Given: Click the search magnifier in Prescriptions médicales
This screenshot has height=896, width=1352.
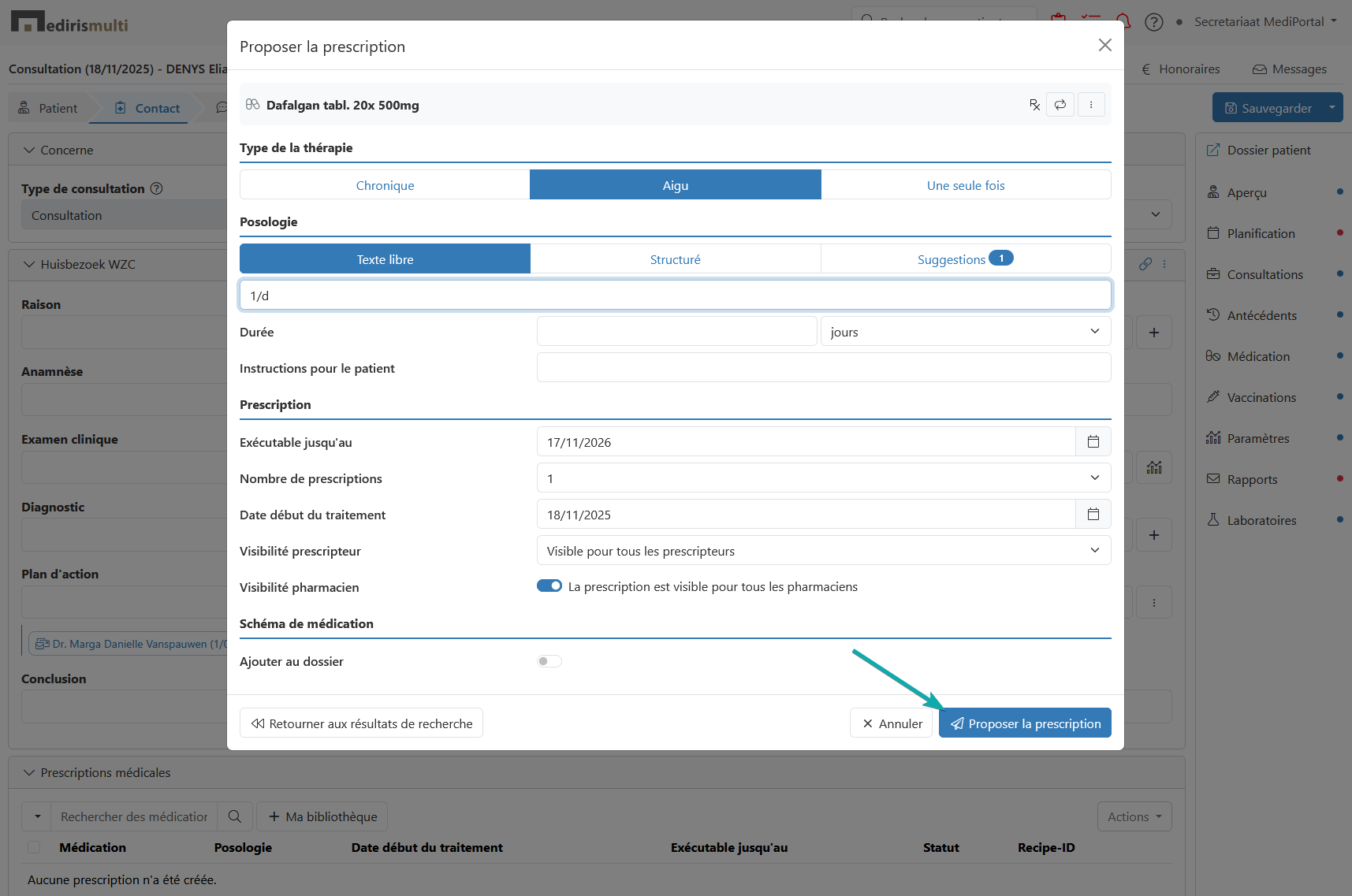Looking at the screenshot, I should tap(235, 816).
